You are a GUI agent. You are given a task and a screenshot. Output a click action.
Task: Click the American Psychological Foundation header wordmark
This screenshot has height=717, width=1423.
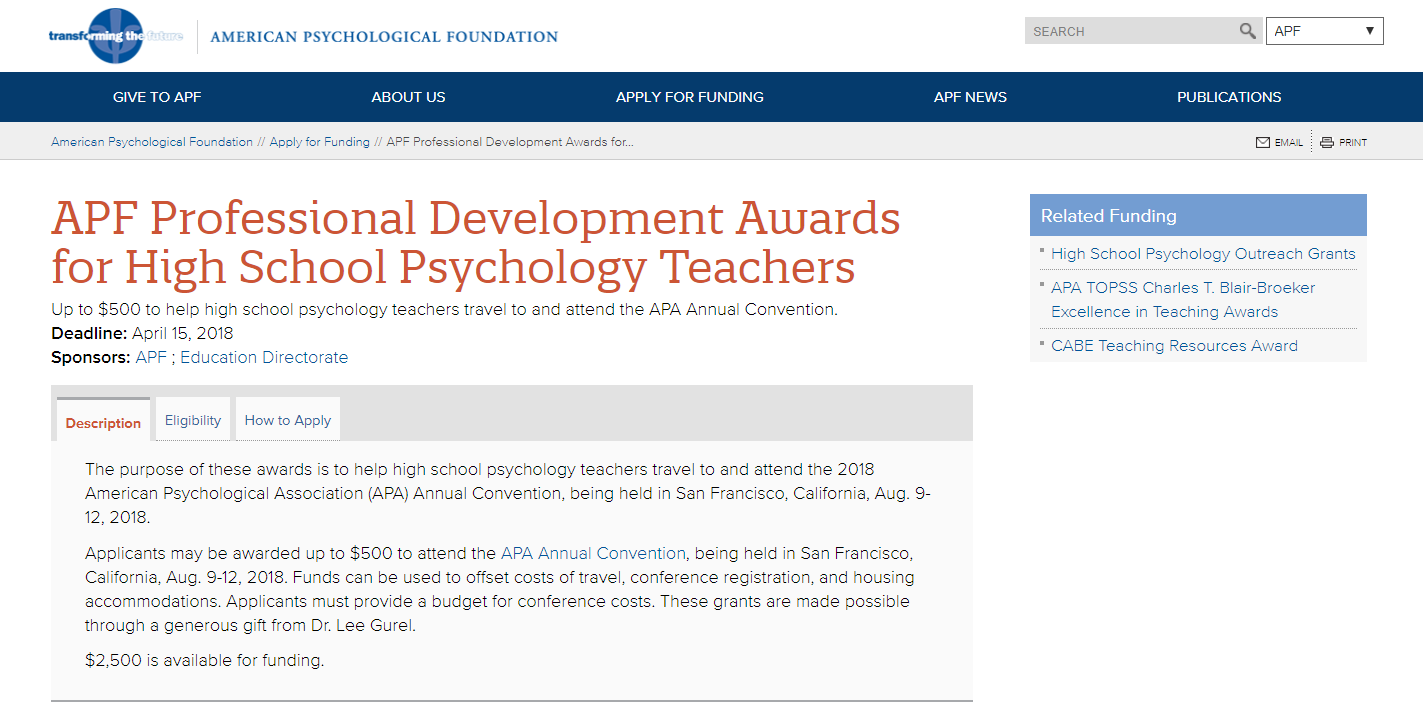pos(383,36)
